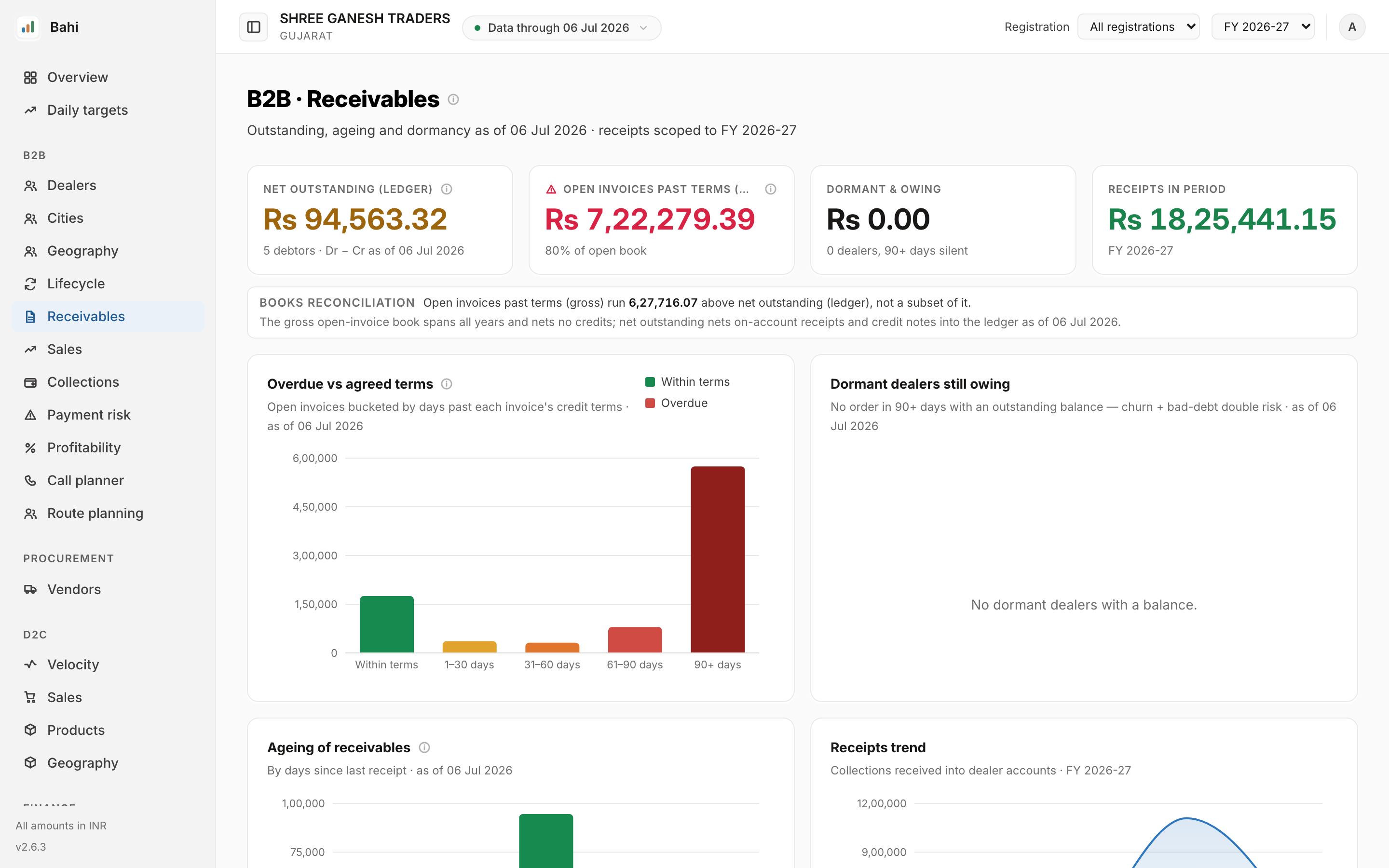
Task: Click "No dormant dealers with a balance." text
Action: (x=1084, y=605)
